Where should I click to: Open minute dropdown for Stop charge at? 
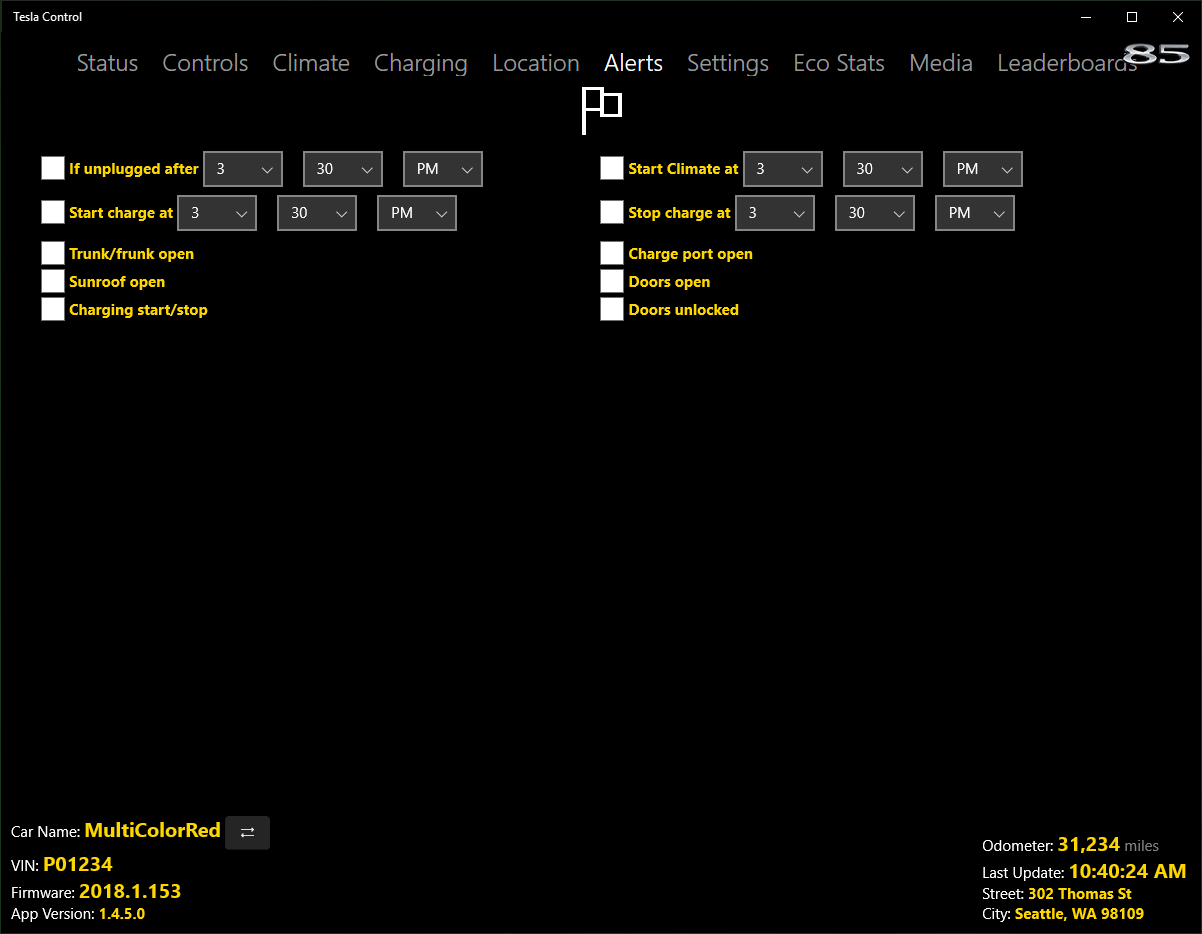click(x=875, y=213)
